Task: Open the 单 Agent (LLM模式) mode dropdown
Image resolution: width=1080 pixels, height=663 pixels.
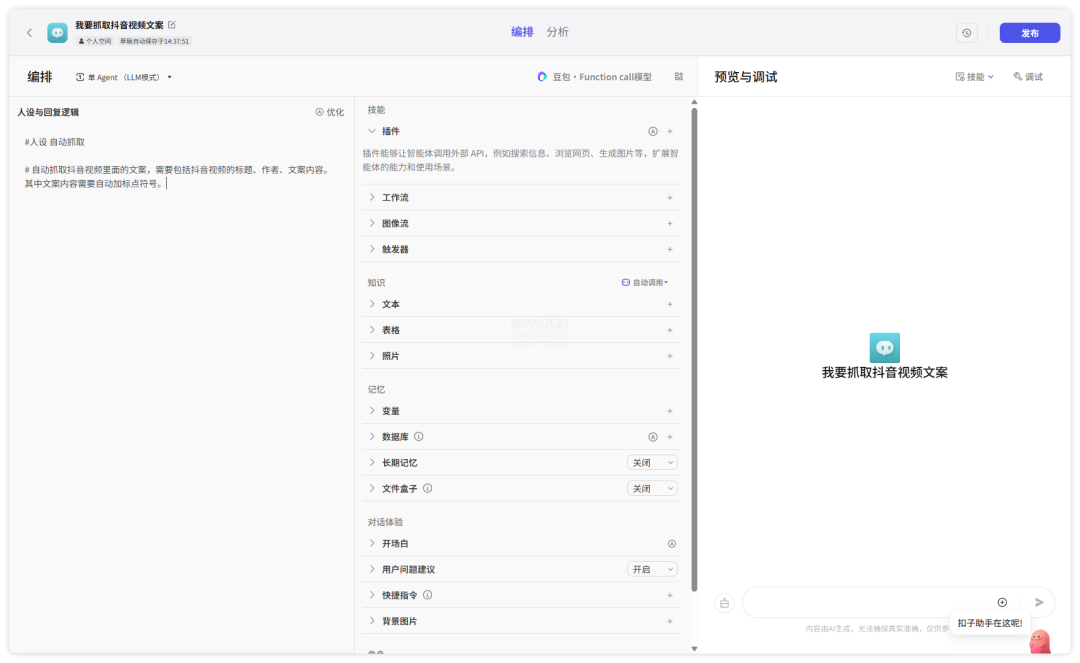Action: coord(124,77)
